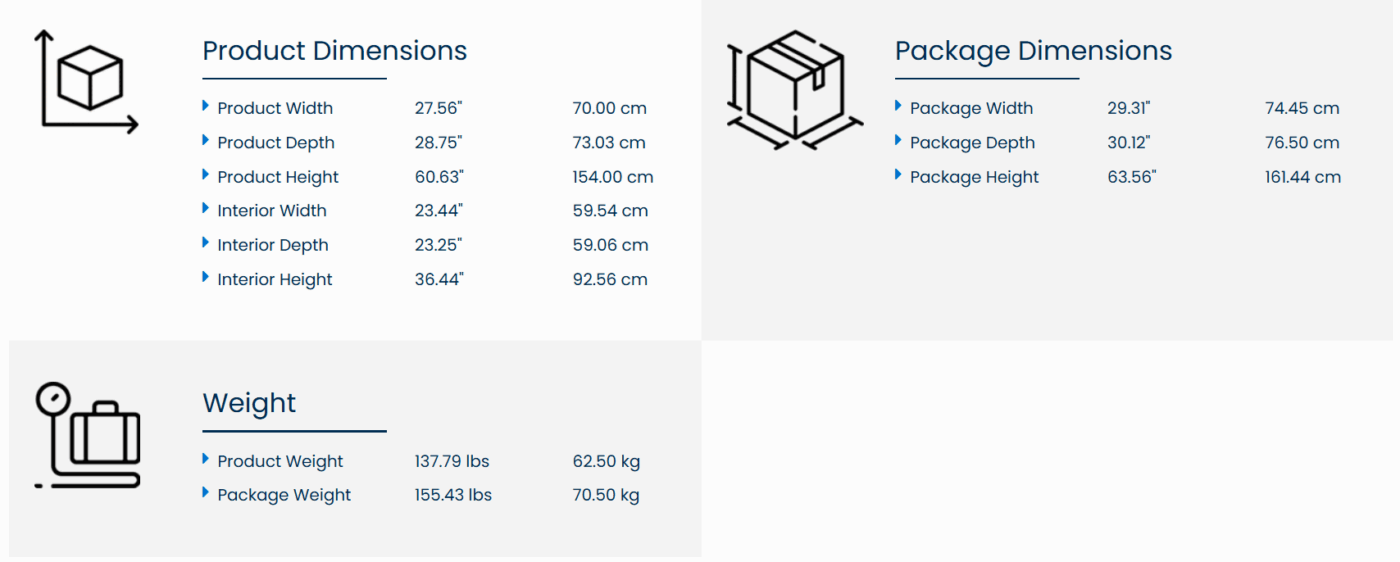Click the luggage scale weight icon
This screenshot has height=562, width=1400.
click(x=88, y=436)
